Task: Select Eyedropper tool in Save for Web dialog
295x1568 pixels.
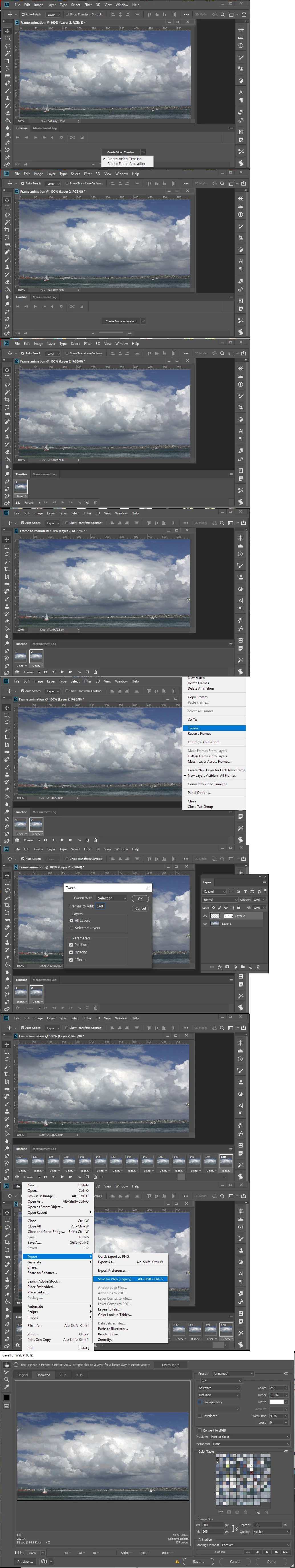Action: (x=7, y=1387)
